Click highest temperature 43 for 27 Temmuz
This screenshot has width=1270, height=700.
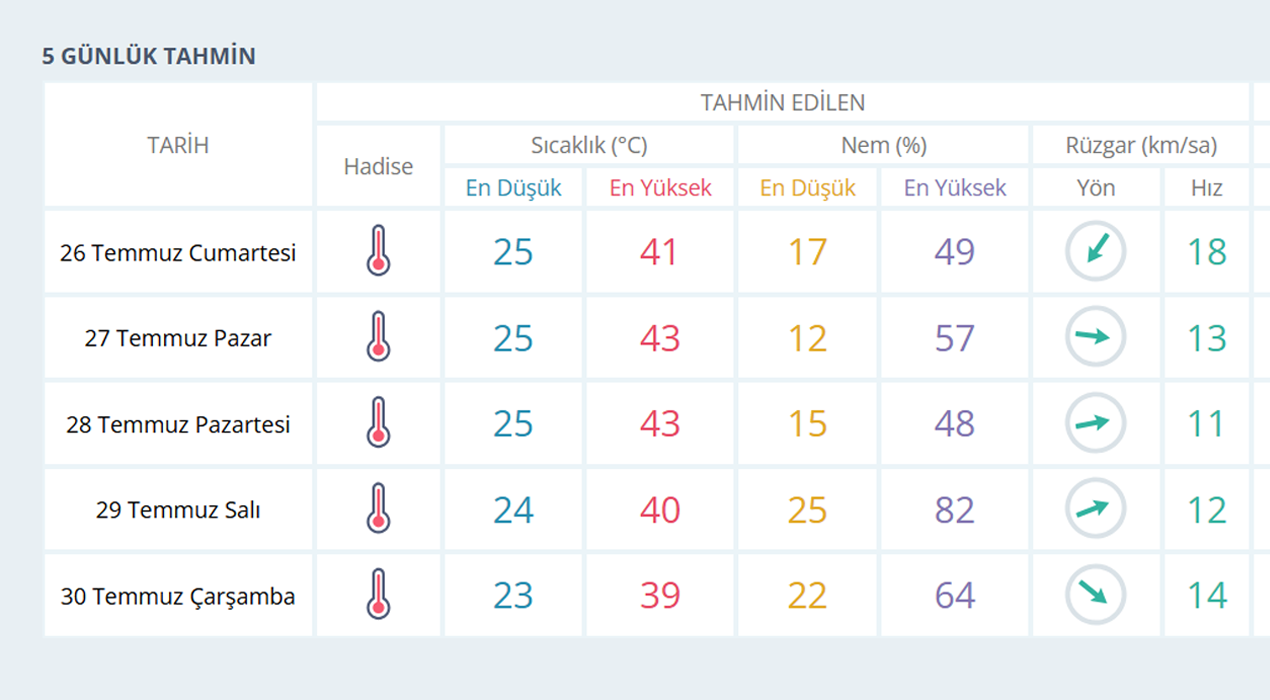pyautogui.click(x=659, y=338)
